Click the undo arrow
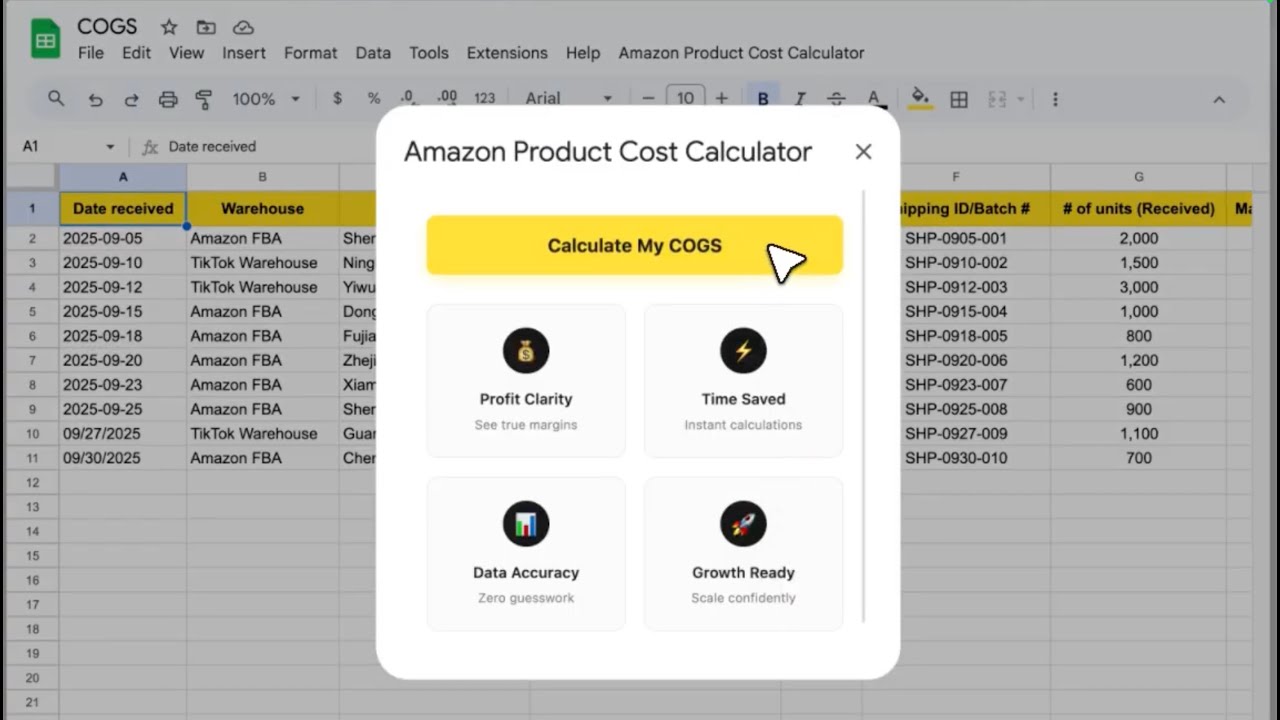Screen dimensions: 1280x720 click(95, 99)
